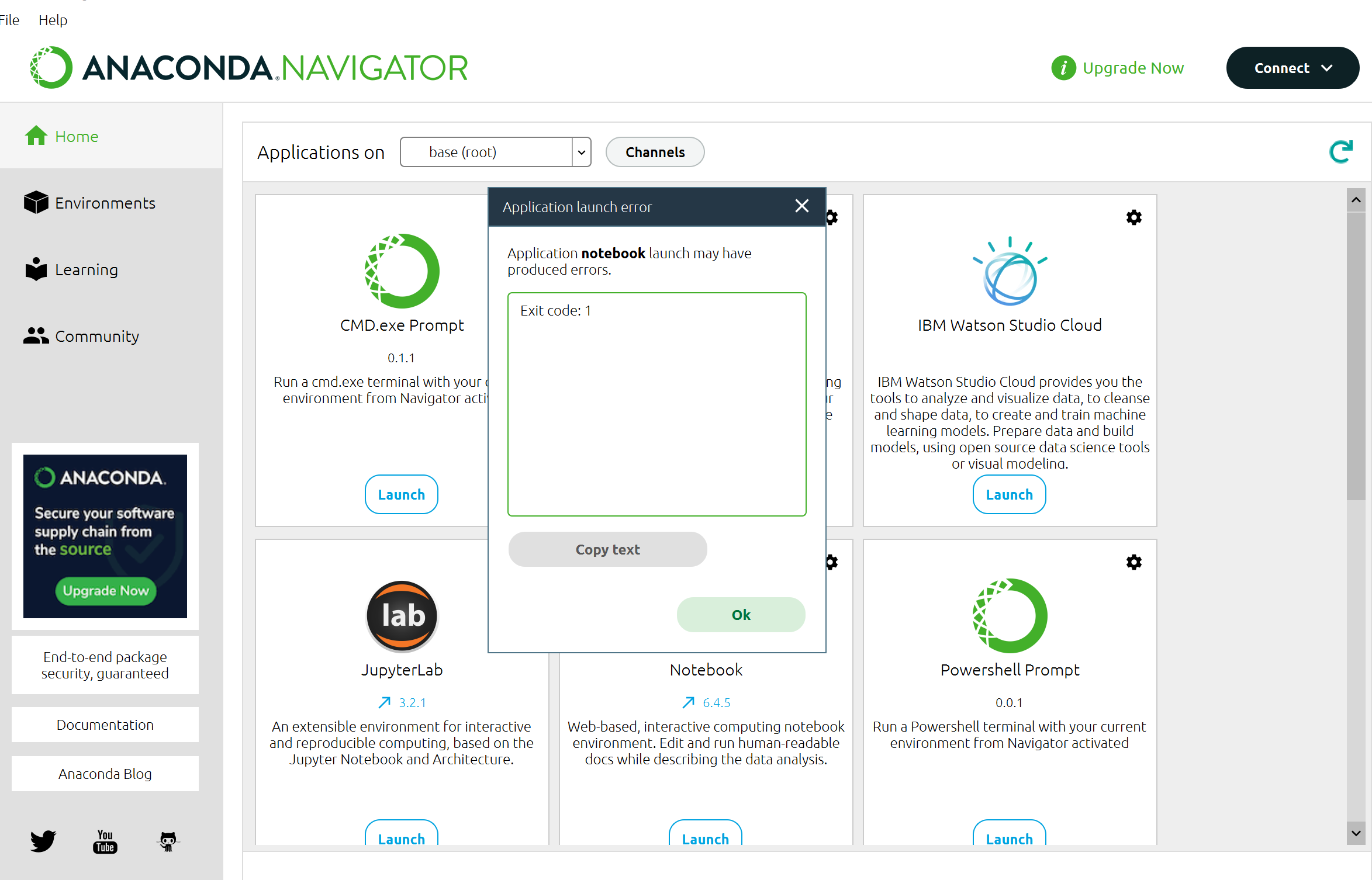Open Anaconda YouTube icon link
Screen dimensions: 1372x880
[105, 841]
